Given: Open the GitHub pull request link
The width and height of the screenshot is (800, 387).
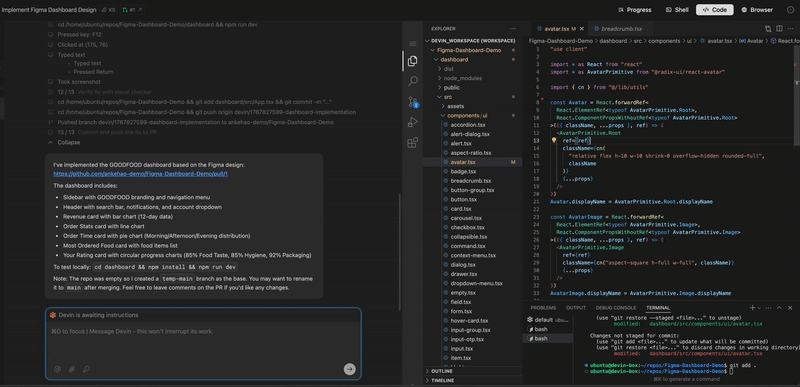Looking at the screenshot, I should click(140, 174).
